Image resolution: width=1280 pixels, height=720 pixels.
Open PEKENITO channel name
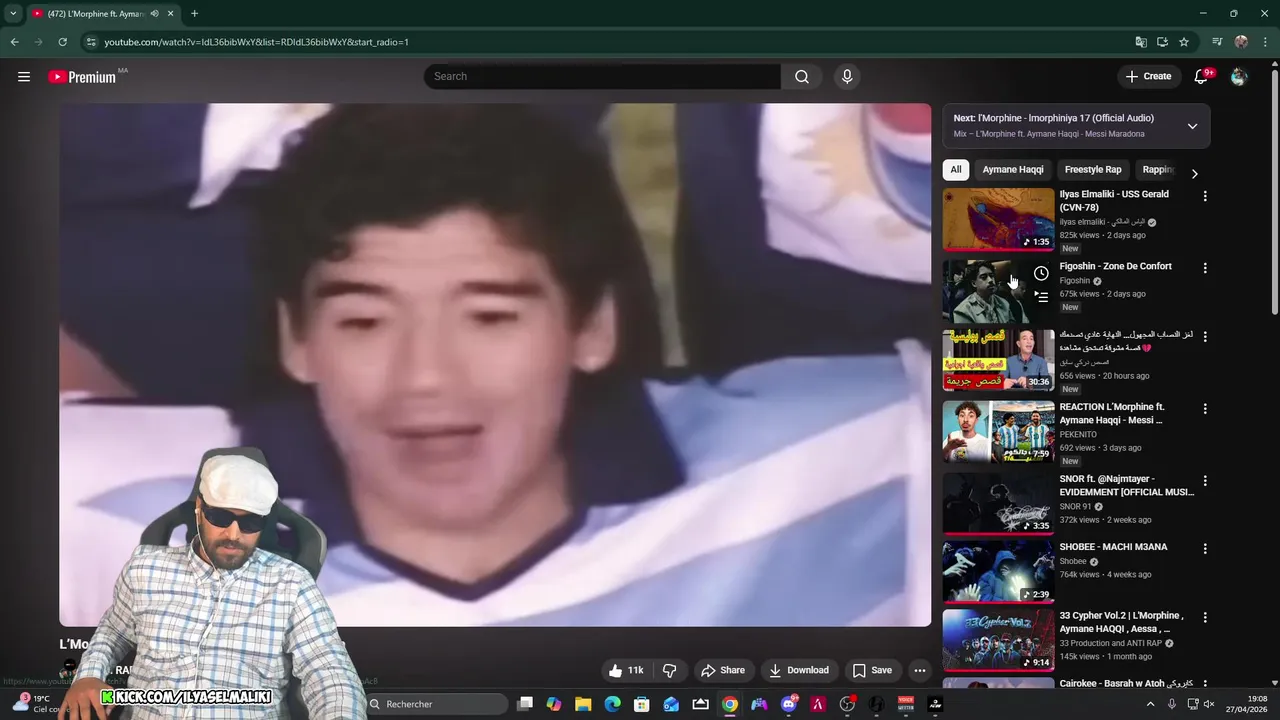pos(1078,434)
